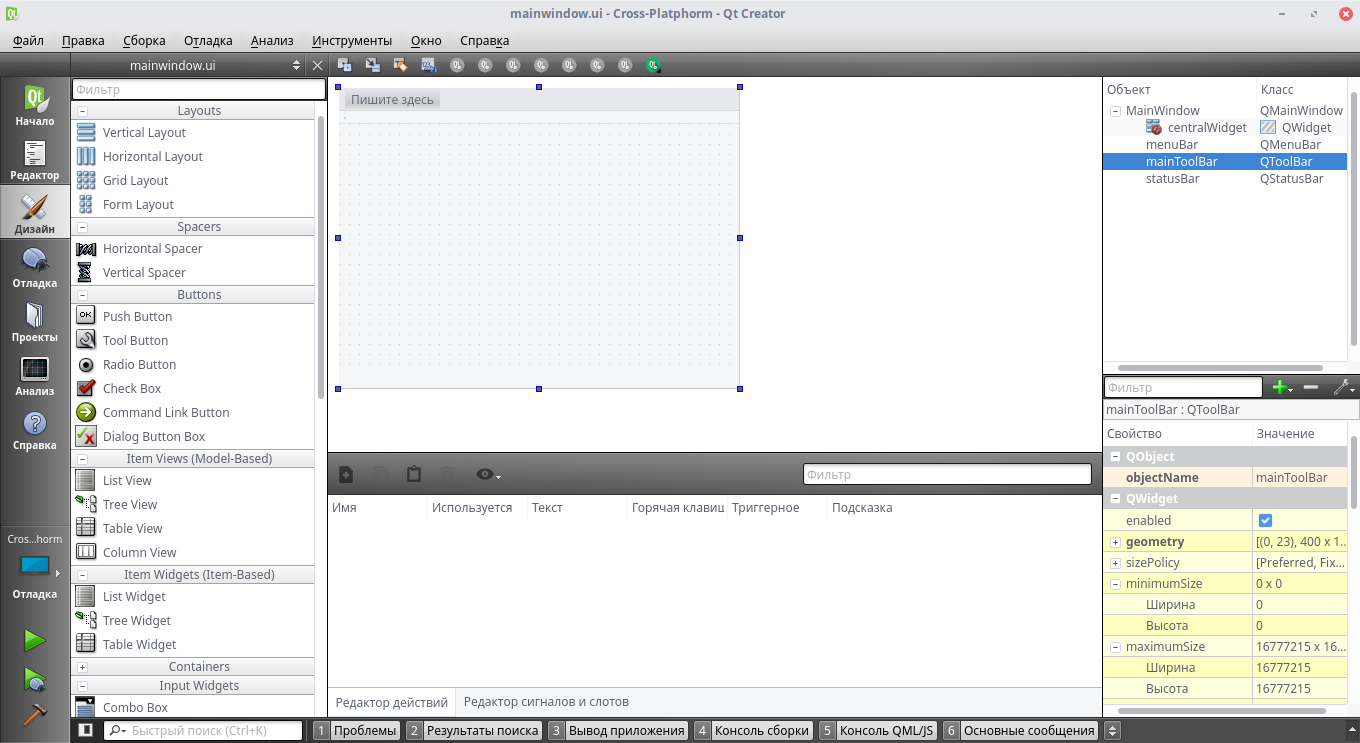1360x743 pixels.
Task: Collapse MainWindow in object tree
Action: click(x=1115, y=111)
